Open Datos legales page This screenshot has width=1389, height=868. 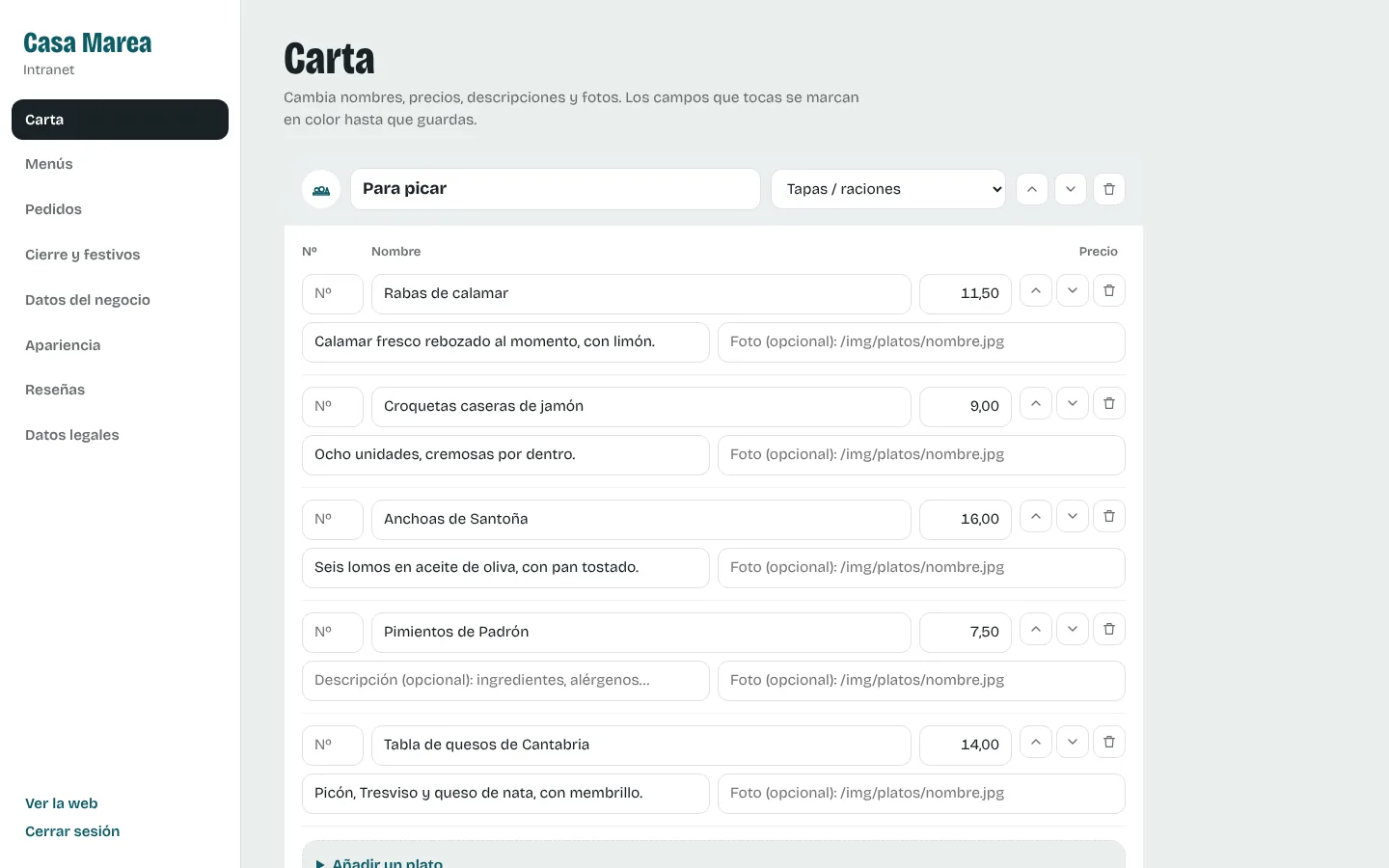[120, 435]
